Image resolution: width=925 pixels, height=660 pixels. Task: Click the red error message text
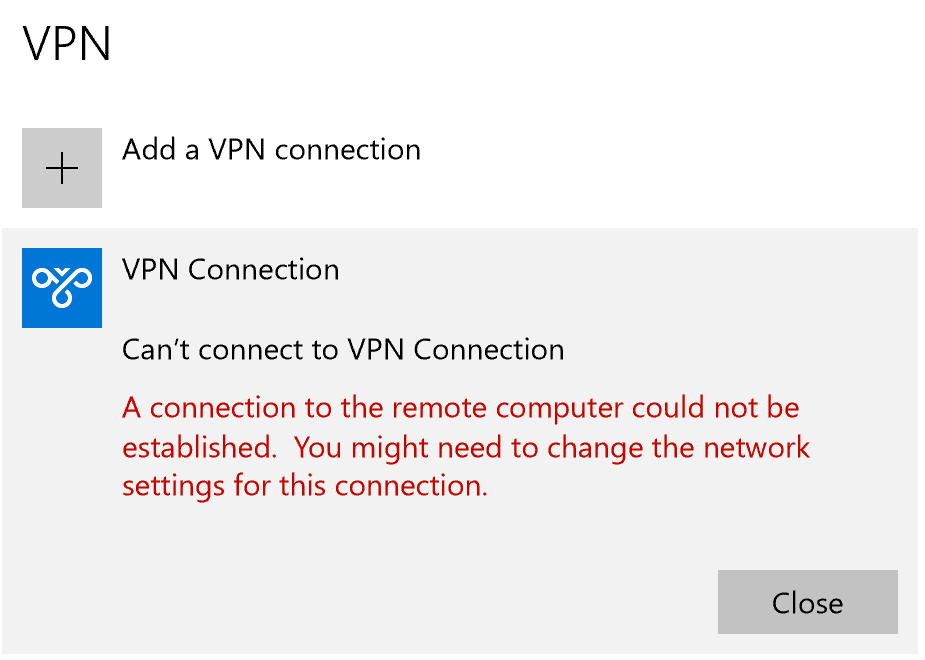pyautogui.click(x=465, y=447)
